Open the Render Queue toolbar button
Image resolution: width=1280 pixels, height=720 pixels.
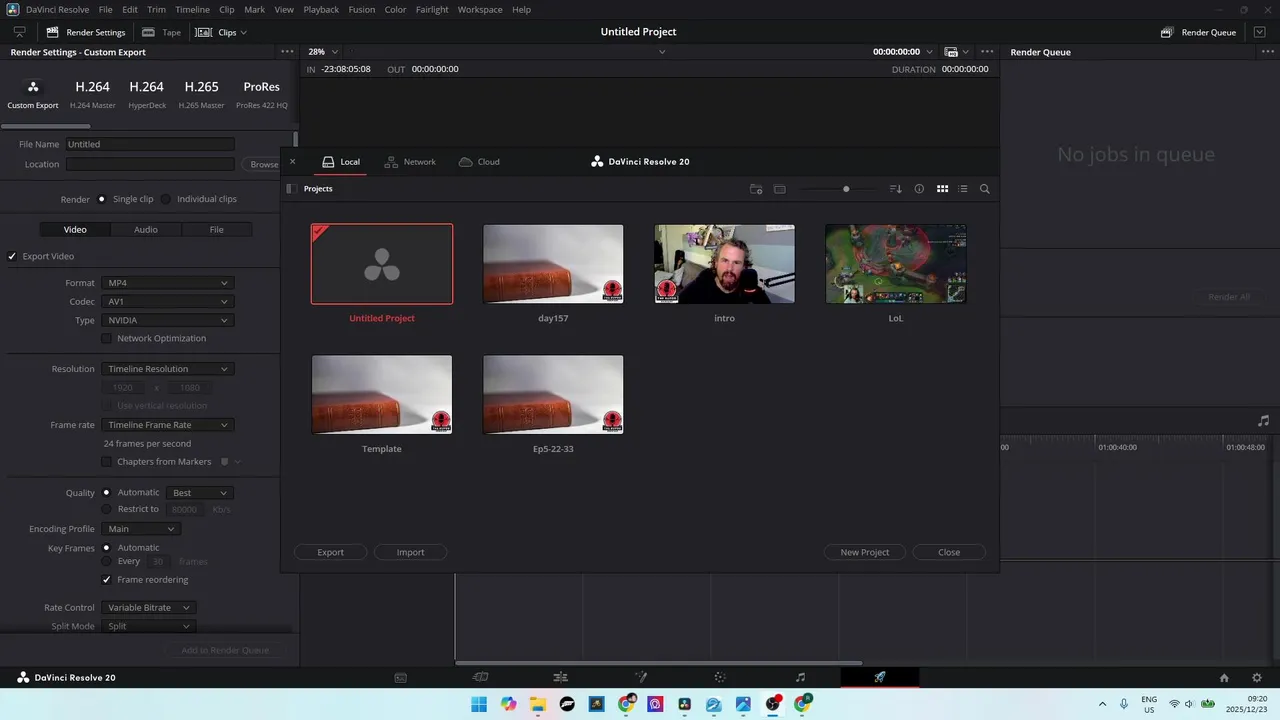1198,32
